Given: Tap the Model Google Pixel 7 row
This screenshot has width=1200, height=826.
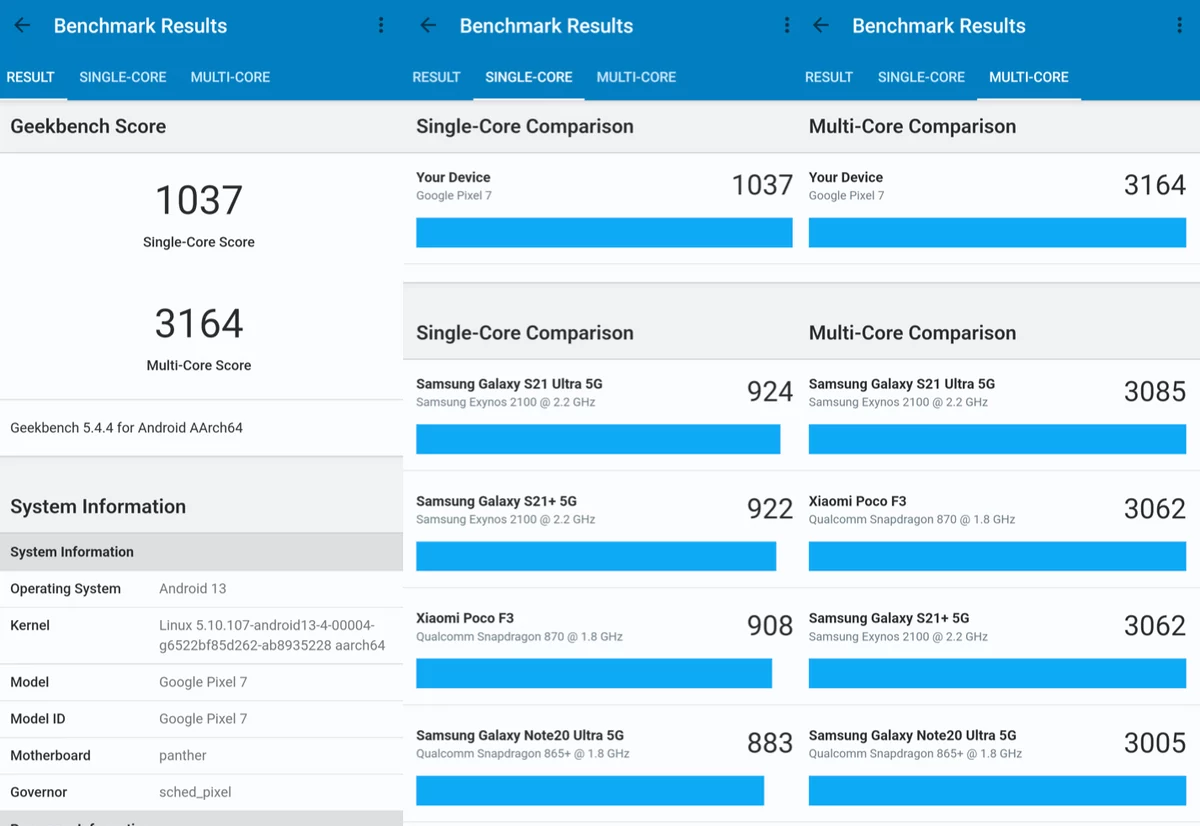Looking at the screenshot, I should coord(201,682).
